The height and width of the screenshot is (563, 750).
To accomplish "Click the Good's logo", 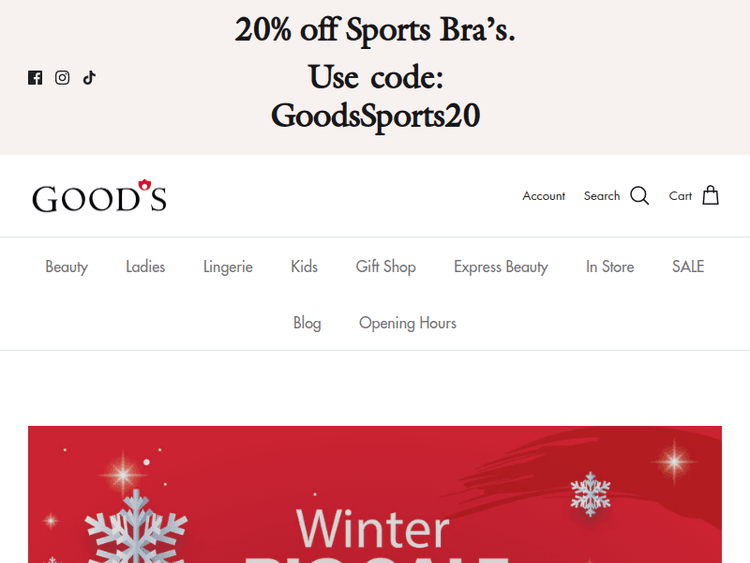I will pyautogui.click(x=99, y=196).
